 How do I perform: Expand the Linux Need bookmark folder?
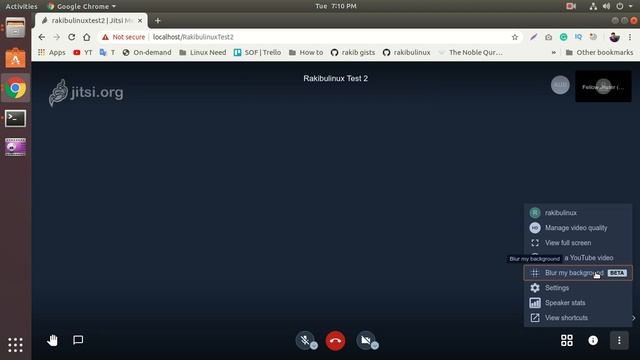click(202, 52)
